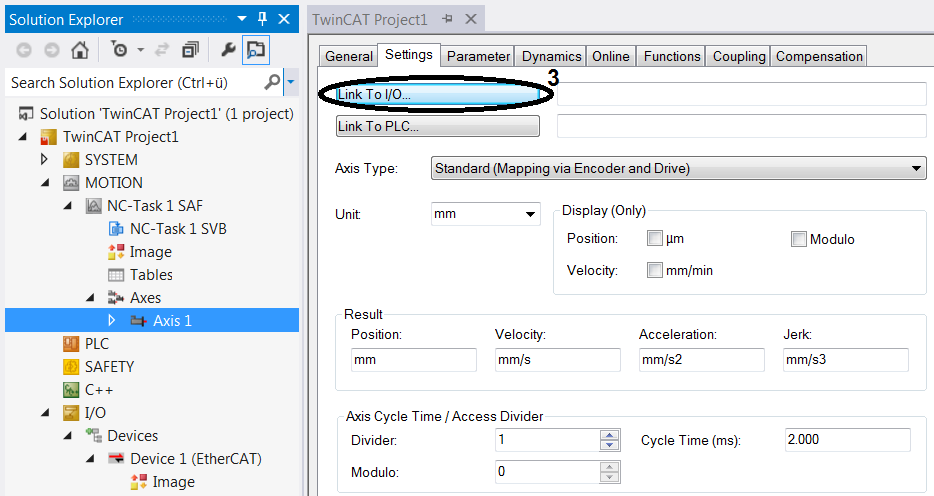Click the SAFETY node icon

71,367
